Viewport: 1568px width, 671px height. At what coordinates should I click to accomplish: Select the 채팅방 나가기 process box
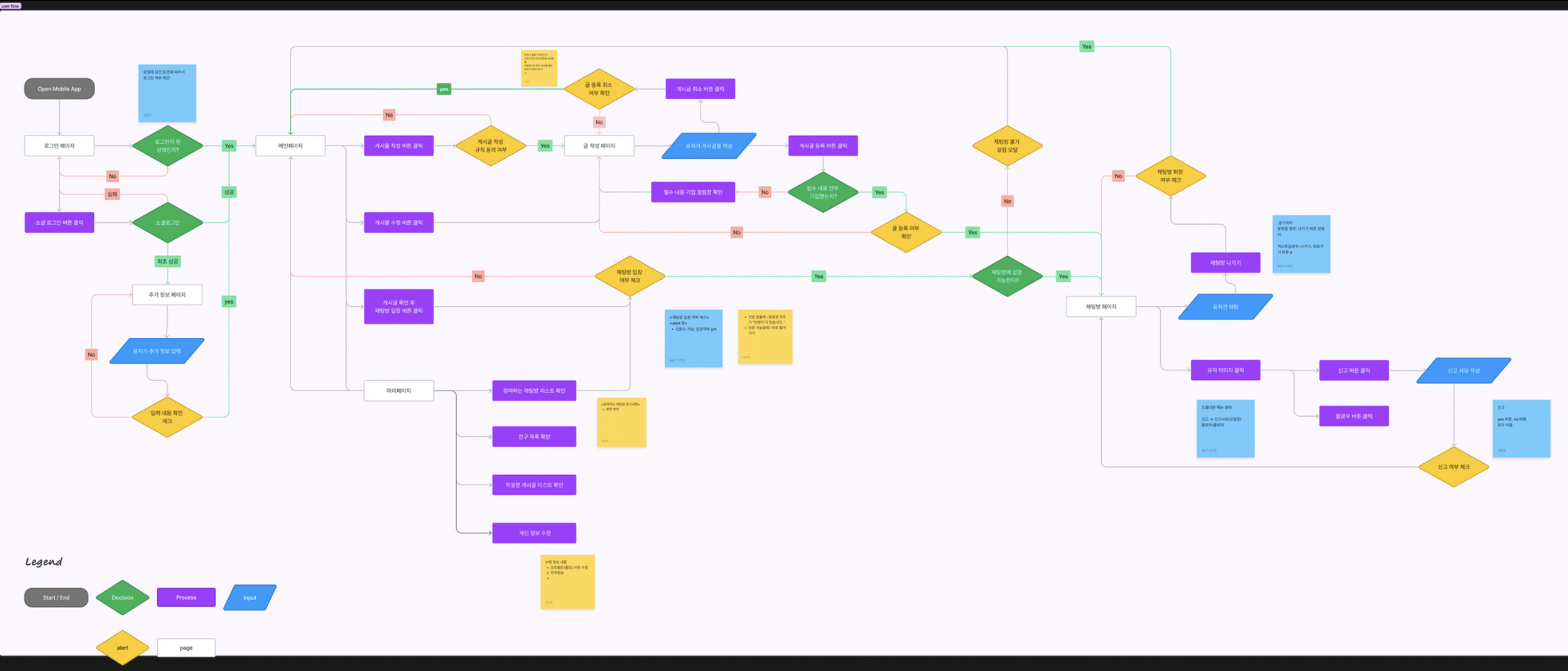1224,263
